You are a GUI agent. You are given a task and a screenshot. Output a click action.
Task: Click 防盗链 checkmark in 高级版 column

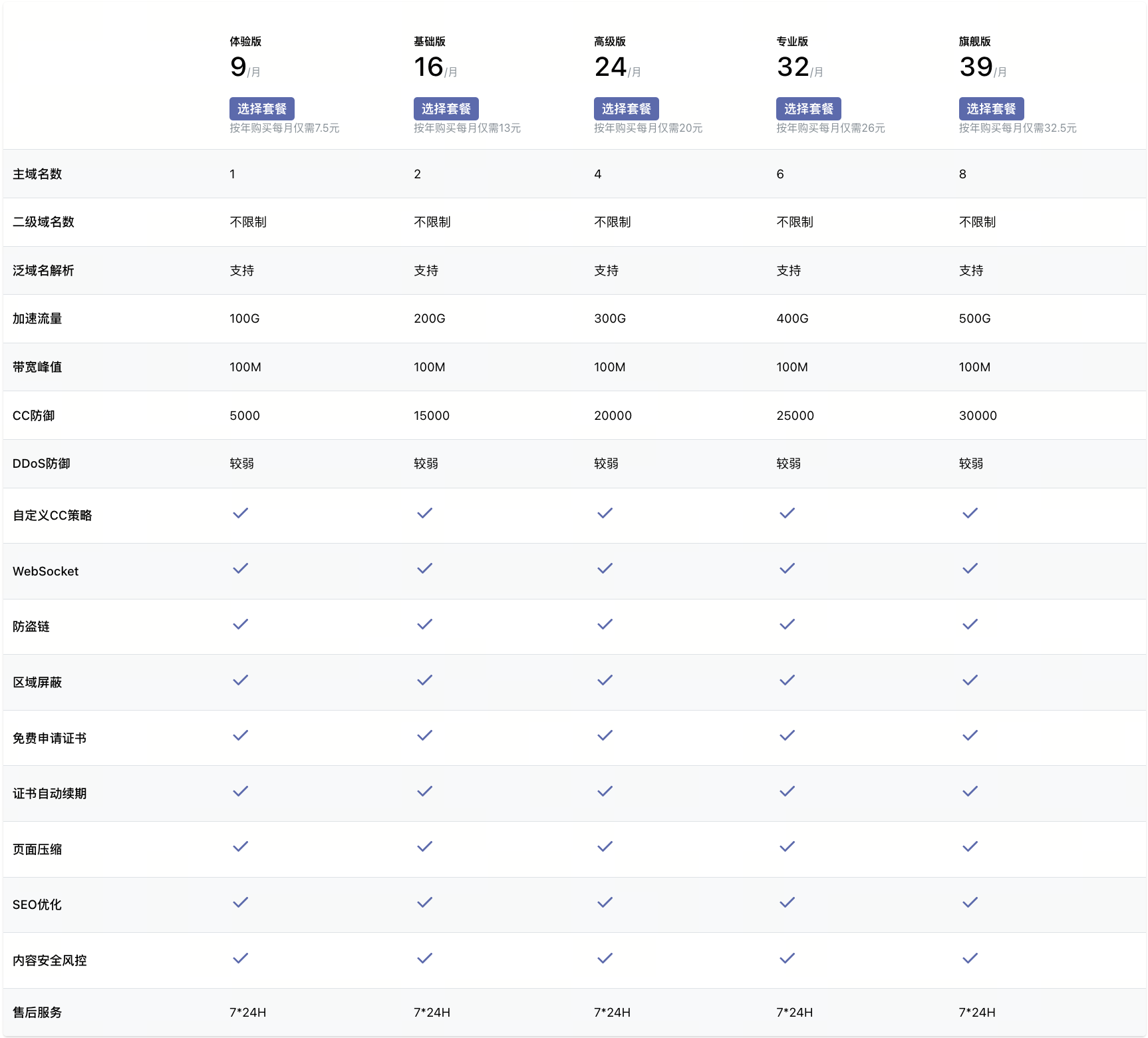tap(605, 624)
